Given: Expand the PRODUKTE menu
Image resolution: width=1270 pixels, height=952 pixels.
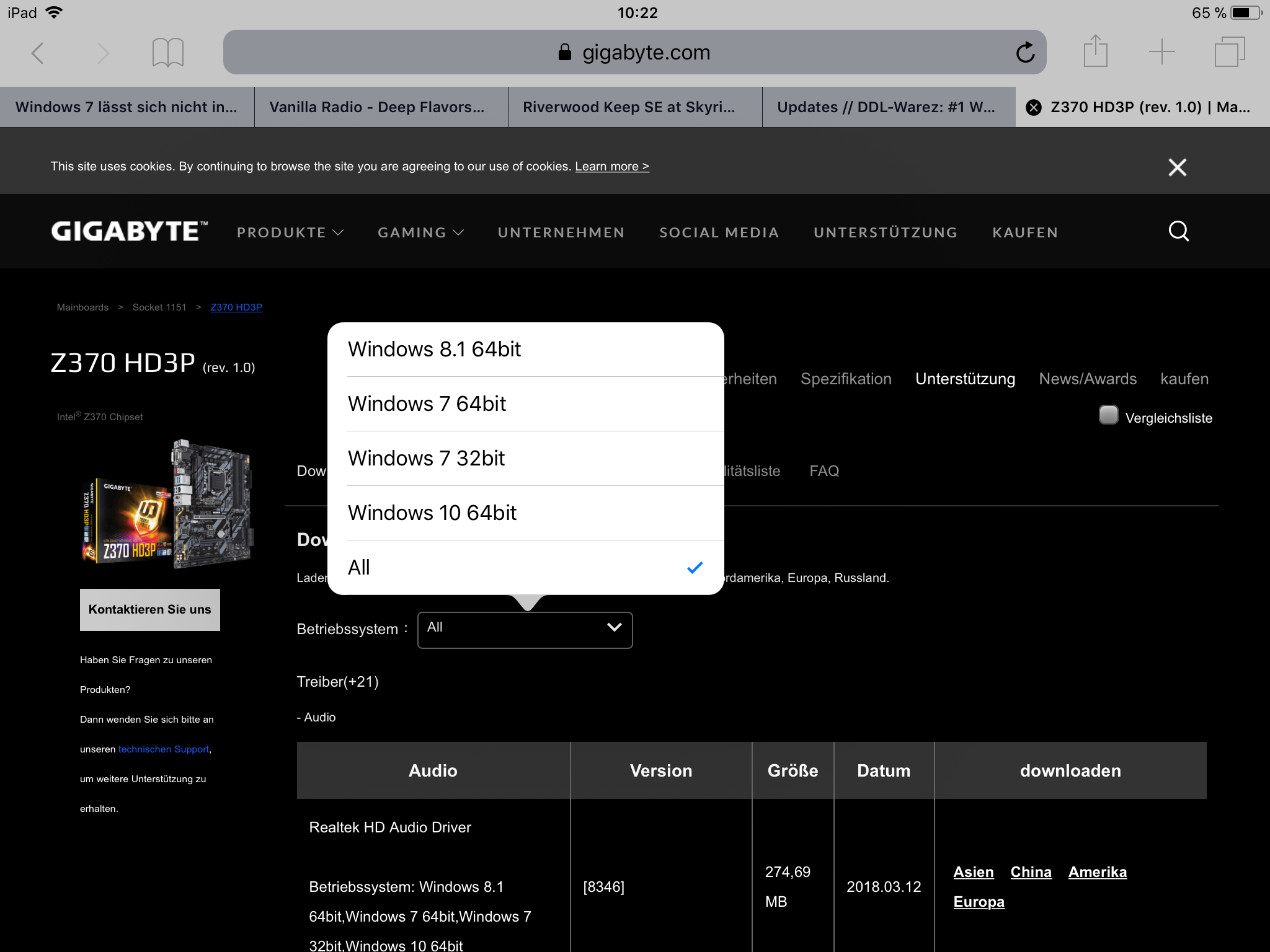Looking at the screenshot, I should (x=290, y=232).
